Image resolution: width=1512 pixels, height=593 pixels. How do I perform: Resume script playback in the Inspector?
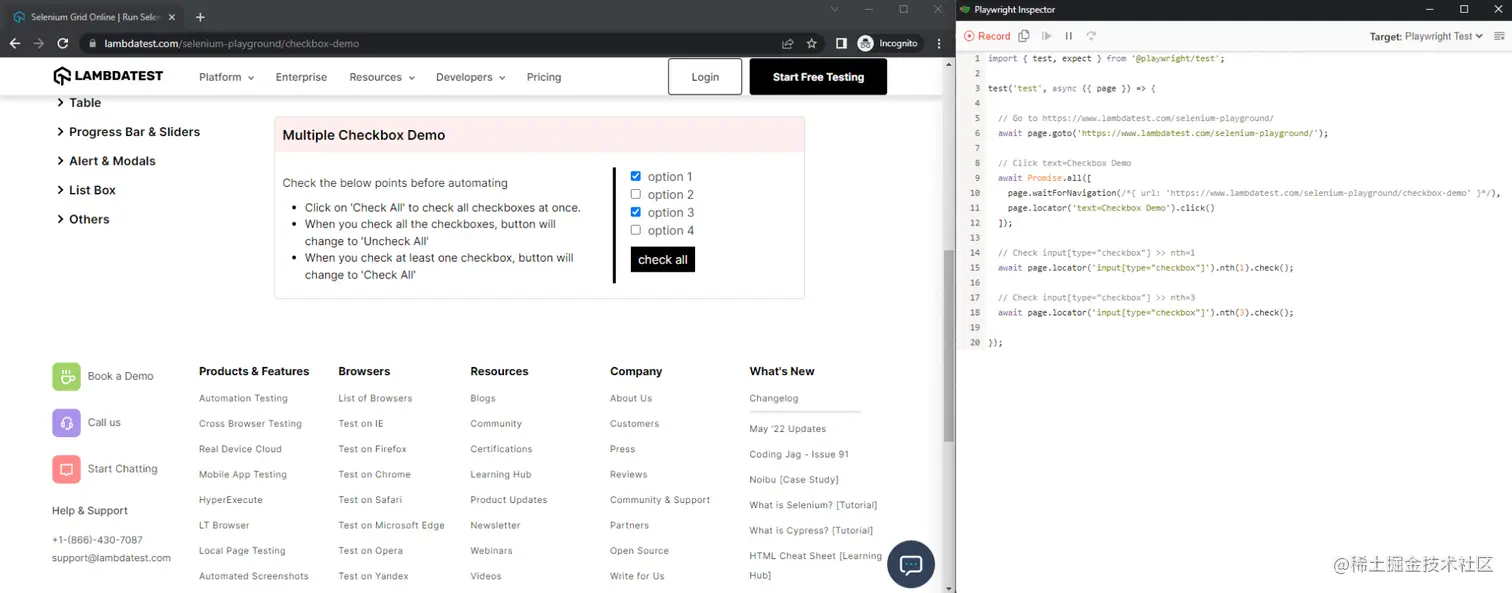click(x=1046, y=35)
